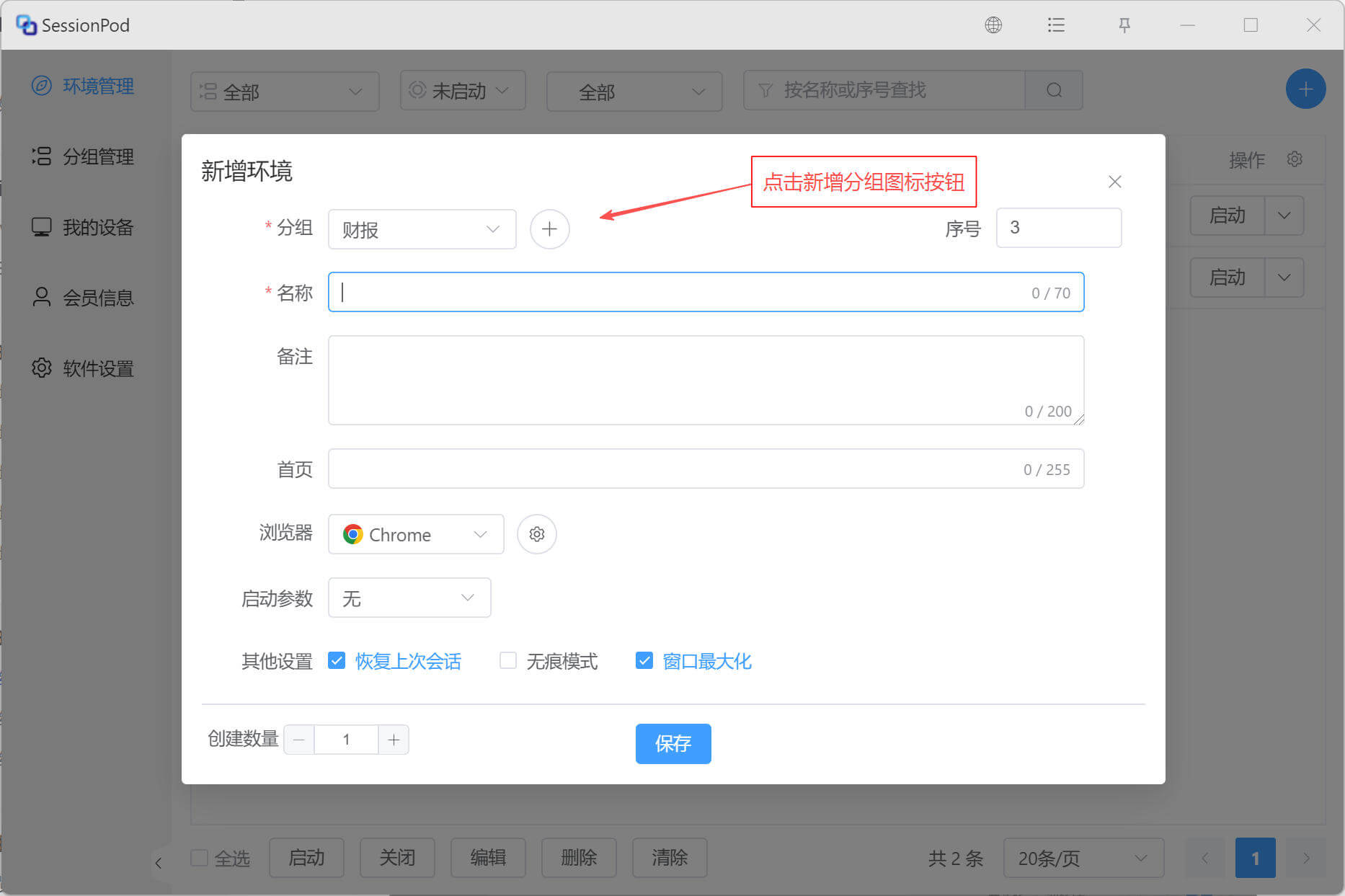Decrease 创建数量 with minus button
Viewport: 1345px width, 896px height.
(299, 740)
